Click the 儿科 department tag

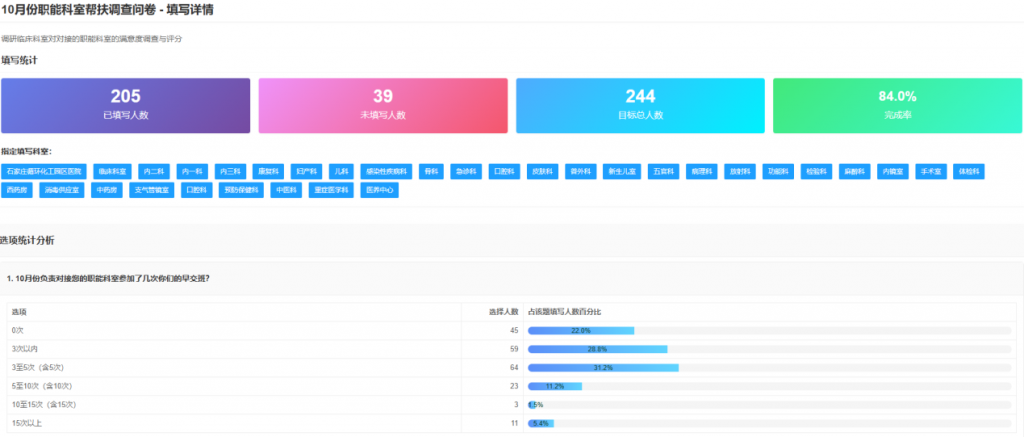tap(342, 171)
